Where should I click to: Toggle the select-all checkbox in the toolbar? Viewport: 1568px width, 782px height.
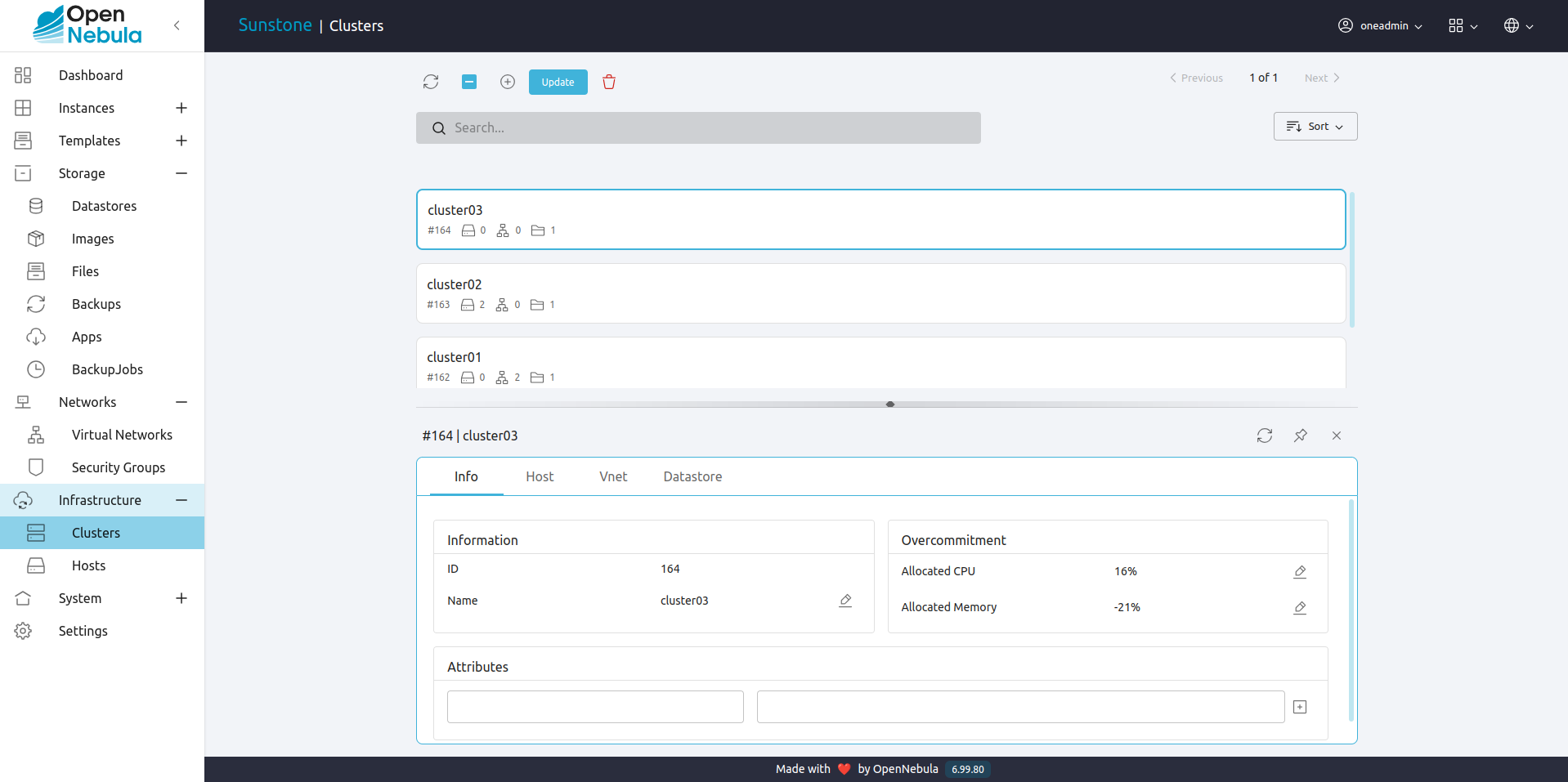point(469,82)
